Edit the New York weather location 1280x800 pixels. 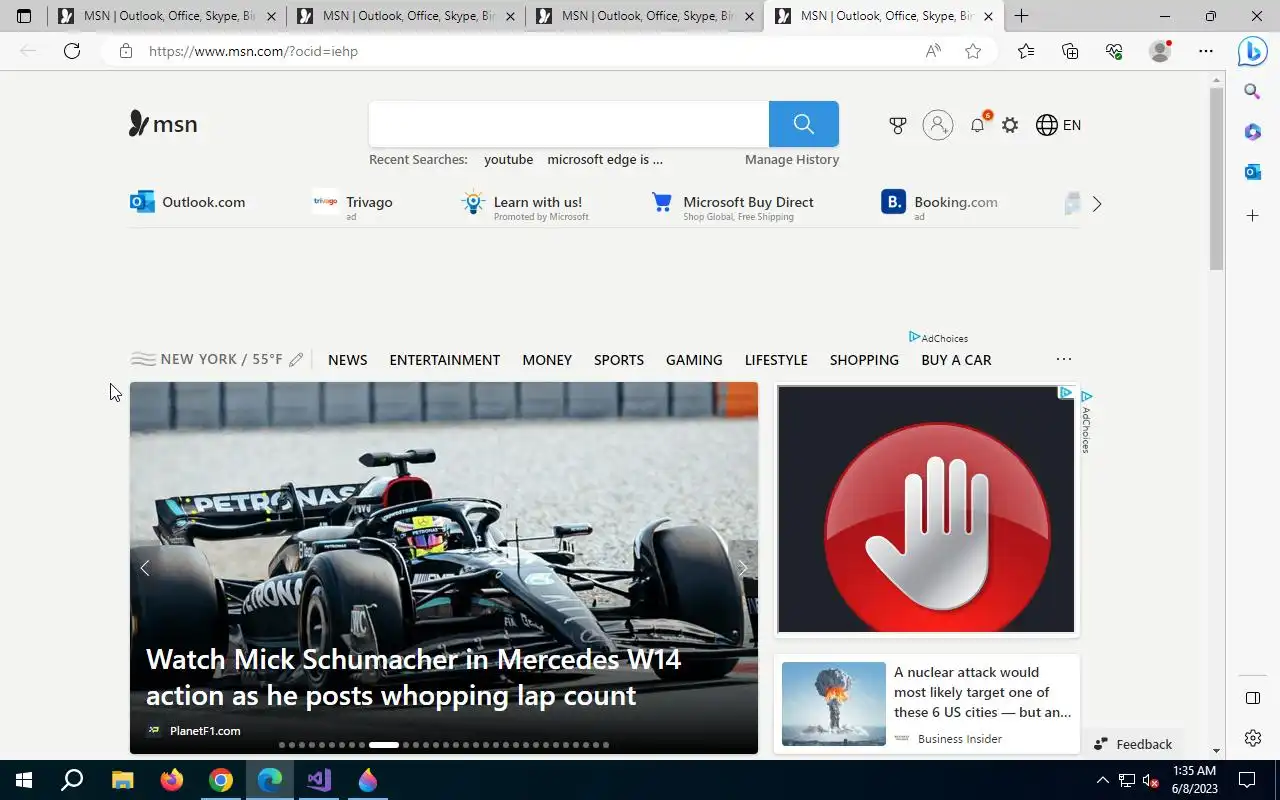(x=296, y=360)
